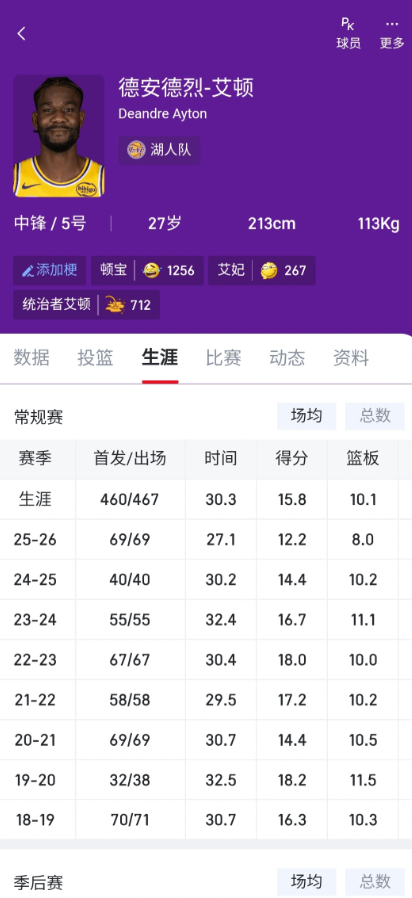Click the 季后赛 section heading

pos(38,883)
